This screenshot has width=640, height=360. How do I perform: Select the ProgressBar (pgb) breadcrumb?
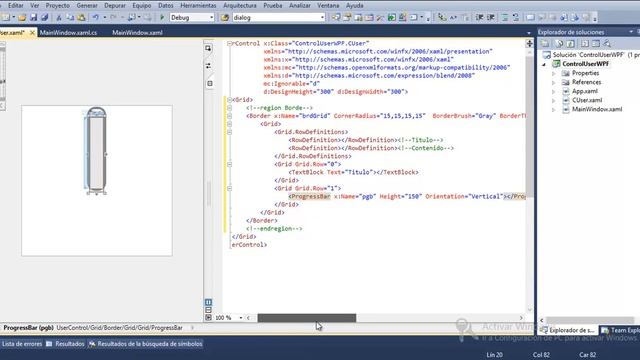click(29, 328)
